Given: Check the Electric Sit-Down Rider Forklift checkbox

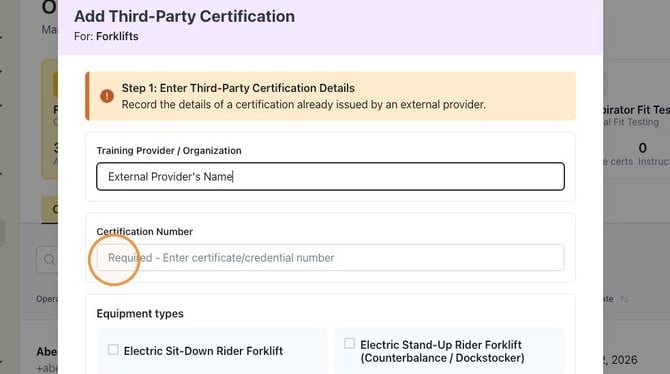Looking at the screenshot, I should tap(113, 350).
